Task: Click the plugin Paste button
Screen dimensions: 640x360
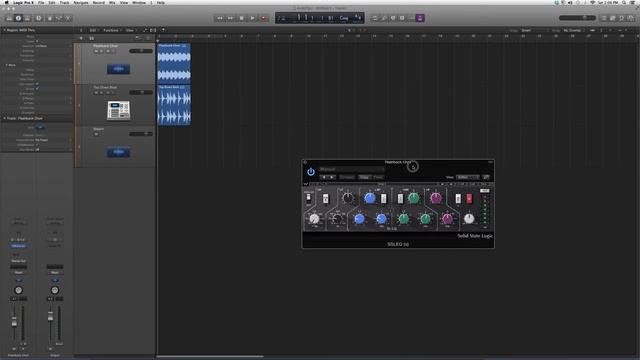Action: [378, 177]
